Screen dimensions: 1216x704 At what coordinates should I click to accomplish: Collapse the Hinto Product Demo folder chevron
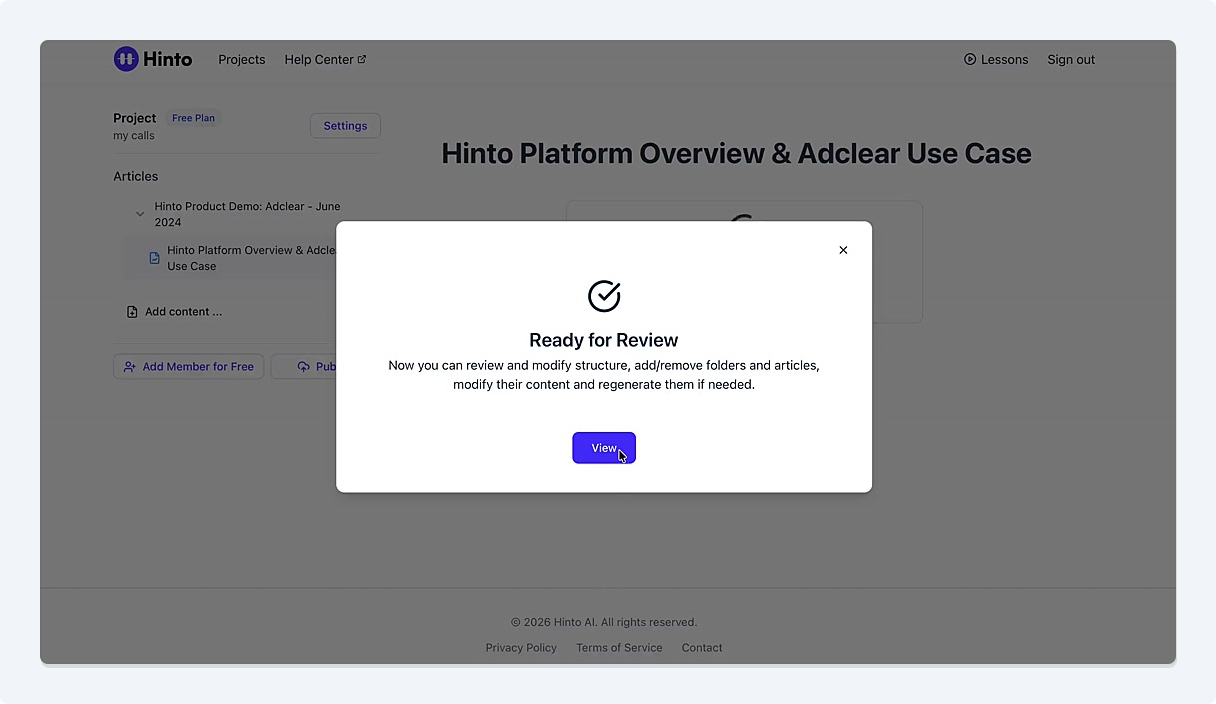click(x=140, y=214)
